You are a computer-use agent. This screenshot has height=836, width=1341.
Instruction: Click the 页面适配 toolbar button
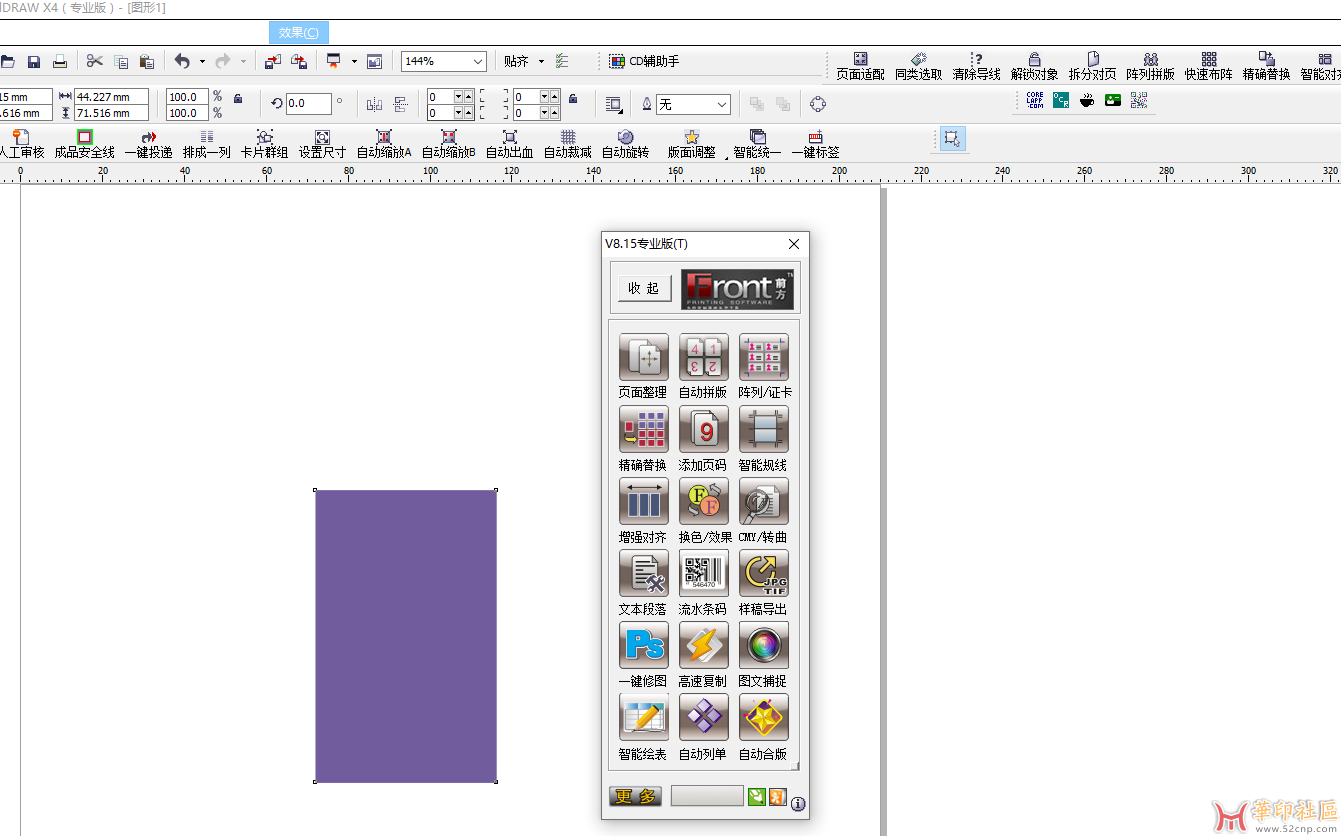point(860,66)
